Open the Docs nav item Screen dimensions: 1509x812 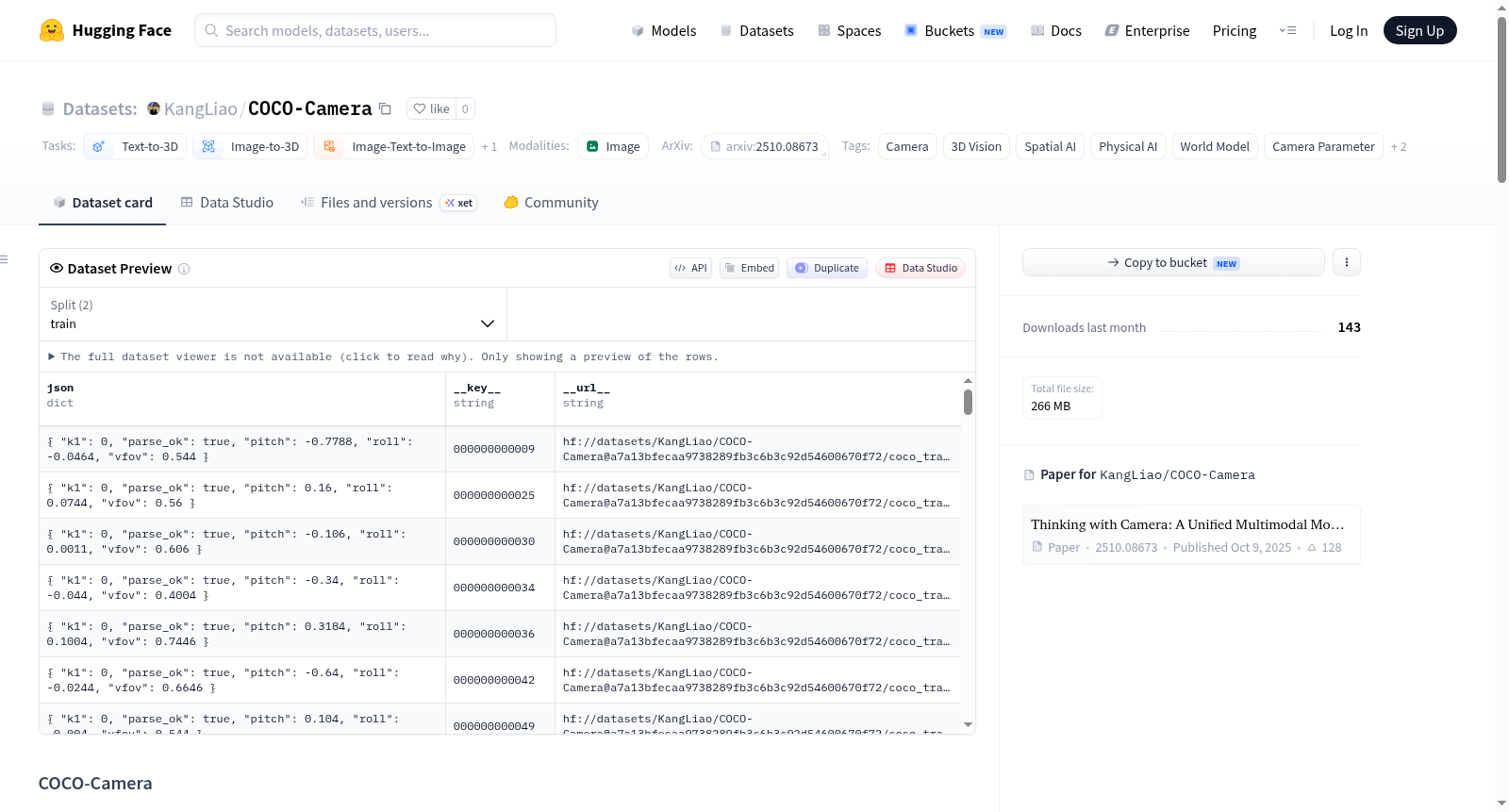click(x=1056, y=30)
